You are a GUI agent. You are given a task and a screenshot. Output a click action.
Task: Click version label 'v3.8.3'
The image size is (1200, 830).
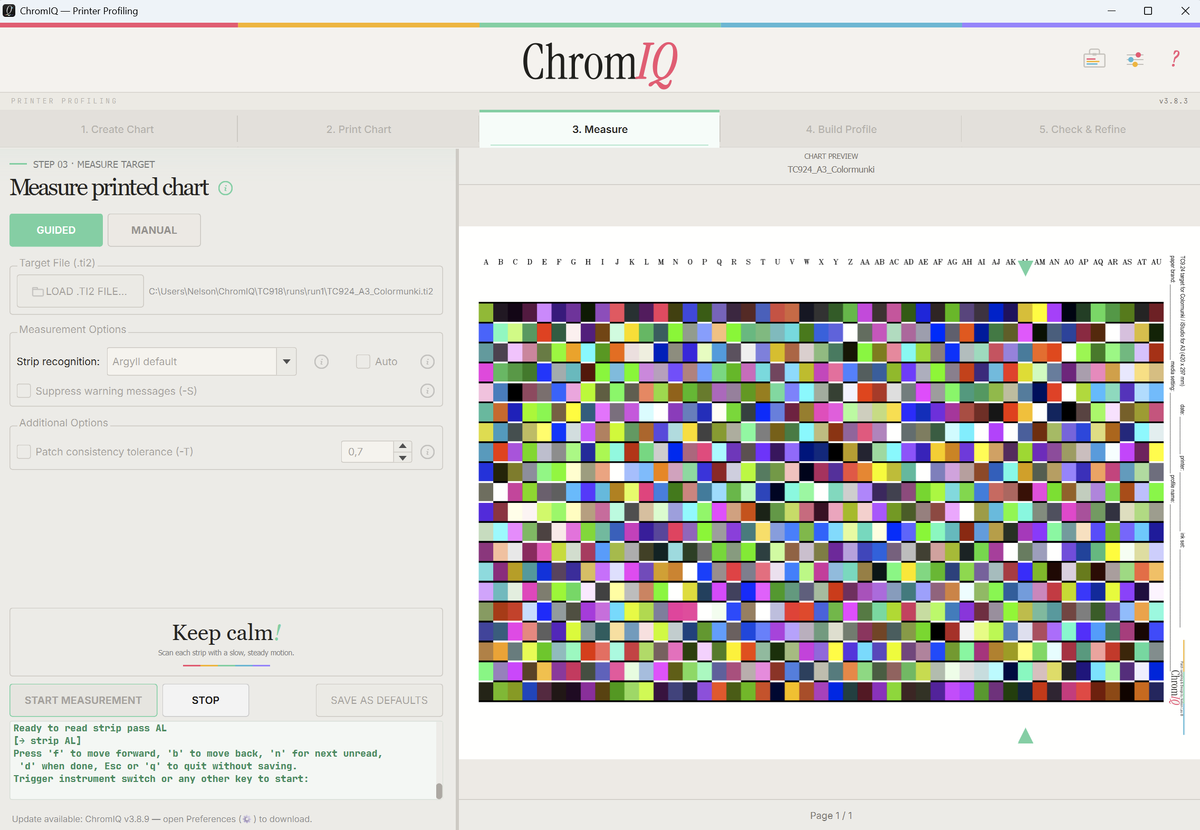(x=1174, y=101)
